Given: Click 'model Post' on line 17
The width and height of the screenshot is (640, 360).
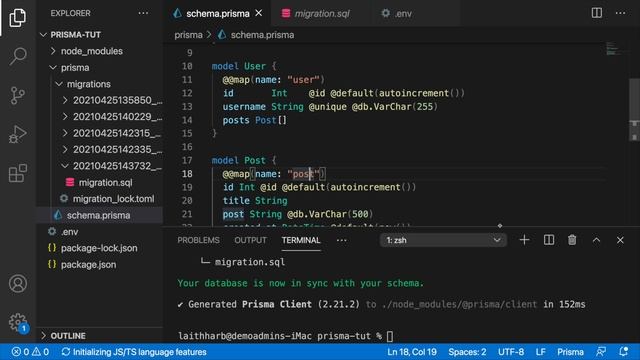Looking at the screenshot, I should coord(238,160).
